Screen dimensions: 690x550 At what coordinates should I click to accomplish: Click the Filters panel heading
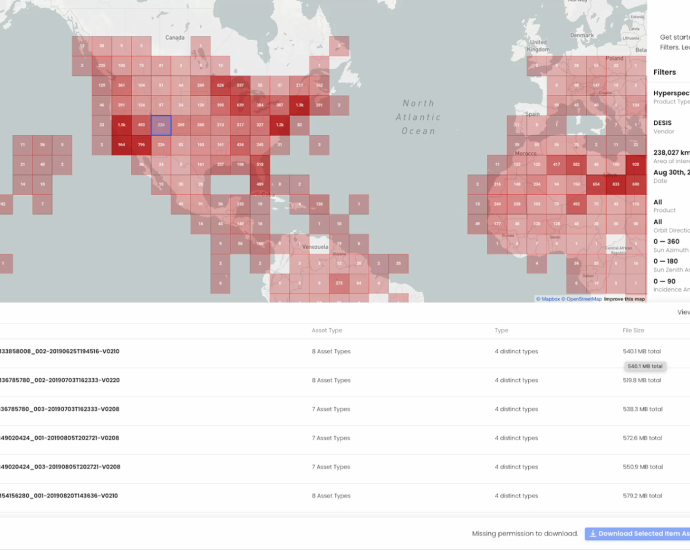(x=664, y=72)
